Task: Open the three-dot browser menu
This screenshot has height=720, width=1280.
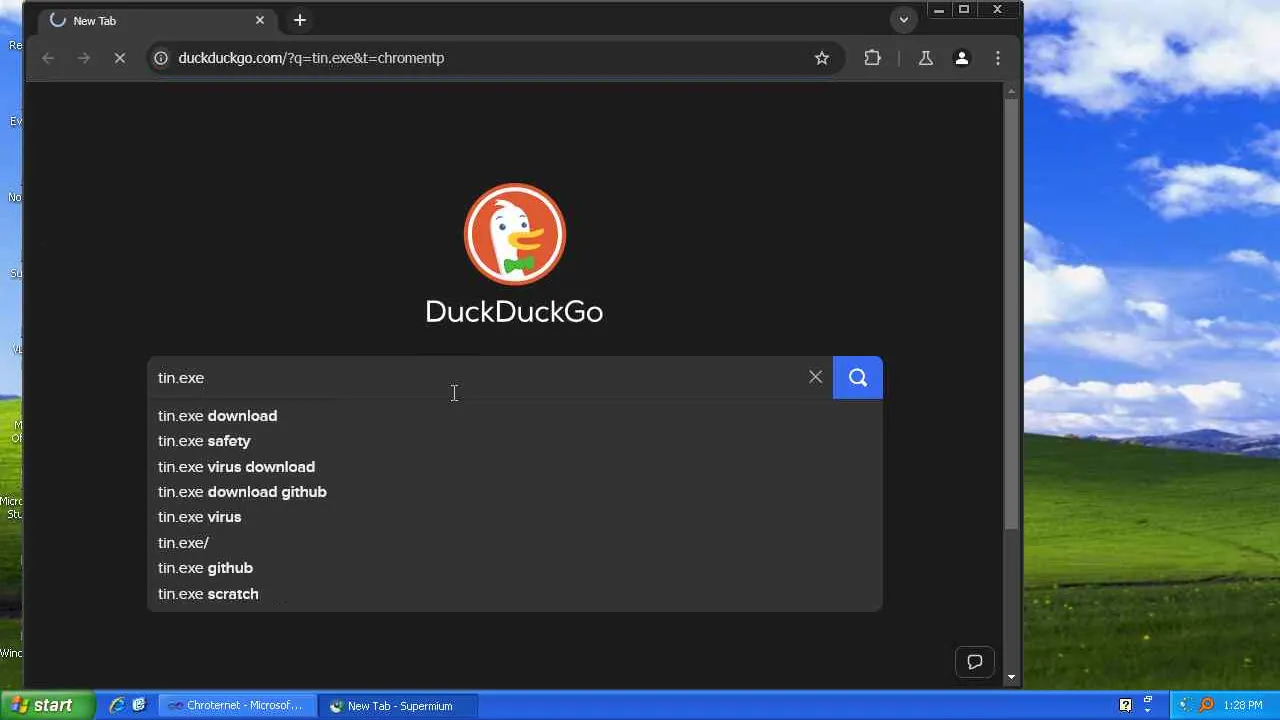Action: coord(998,58)
